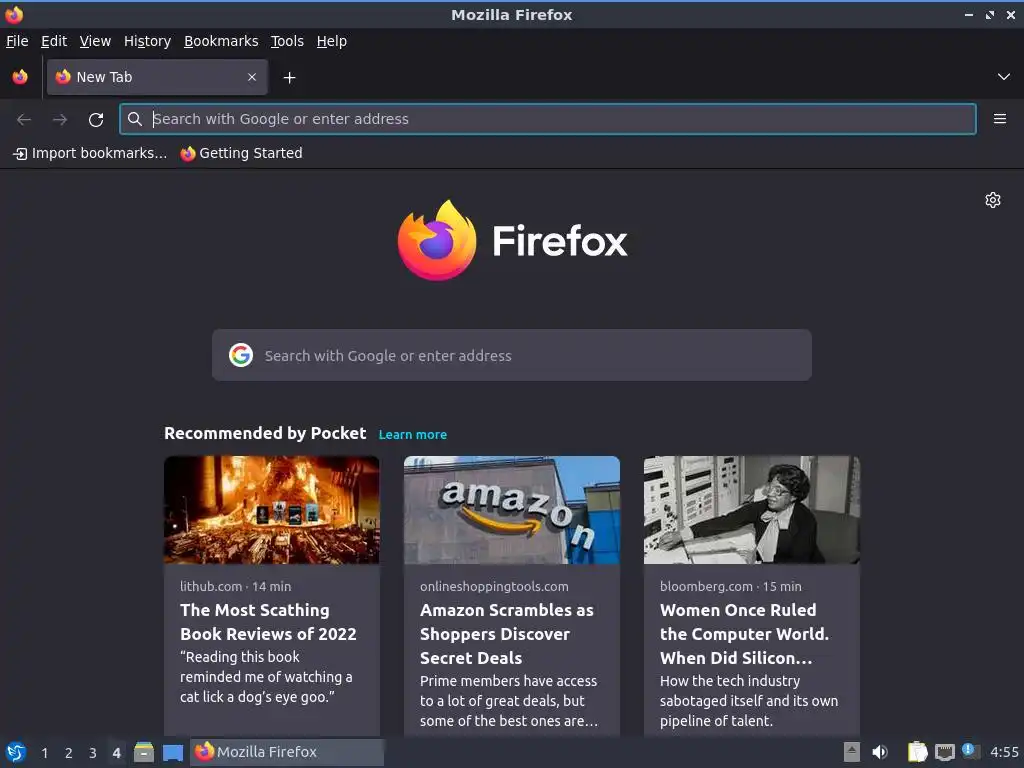Open the black-and-white computer woman thumbnail
This screenshot has height=768, width=1024.
pyautogui.click(x=752, y=510)
